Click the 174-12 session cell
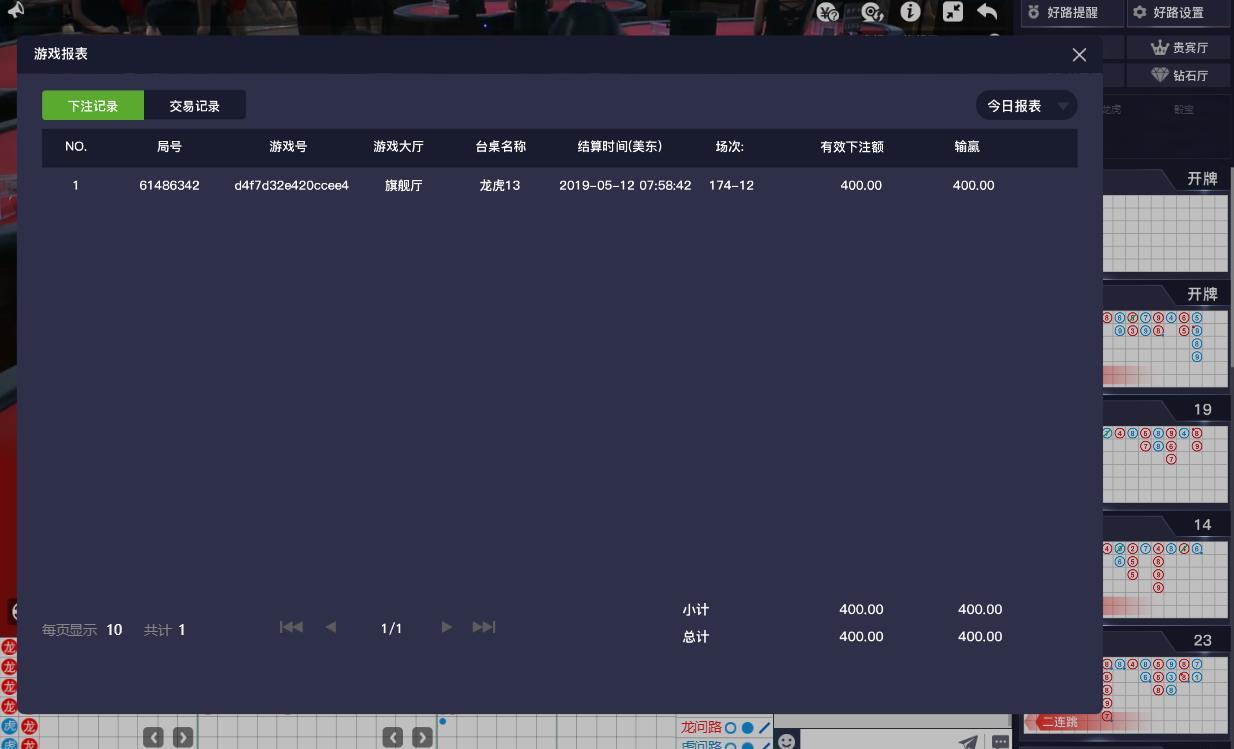The height and width of the screenshot is (749, 1234). [x=731, y=185]
